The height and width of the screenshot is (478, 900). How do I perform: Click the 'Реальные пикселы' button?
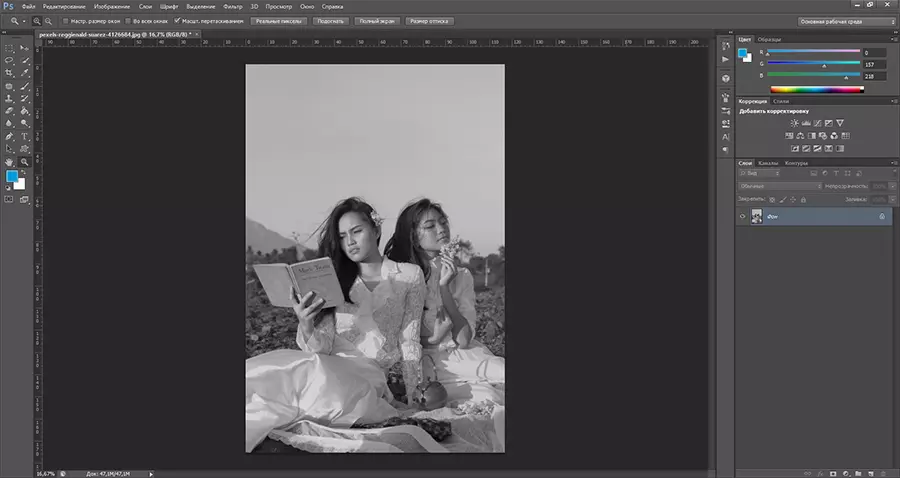tap(279, 20)
